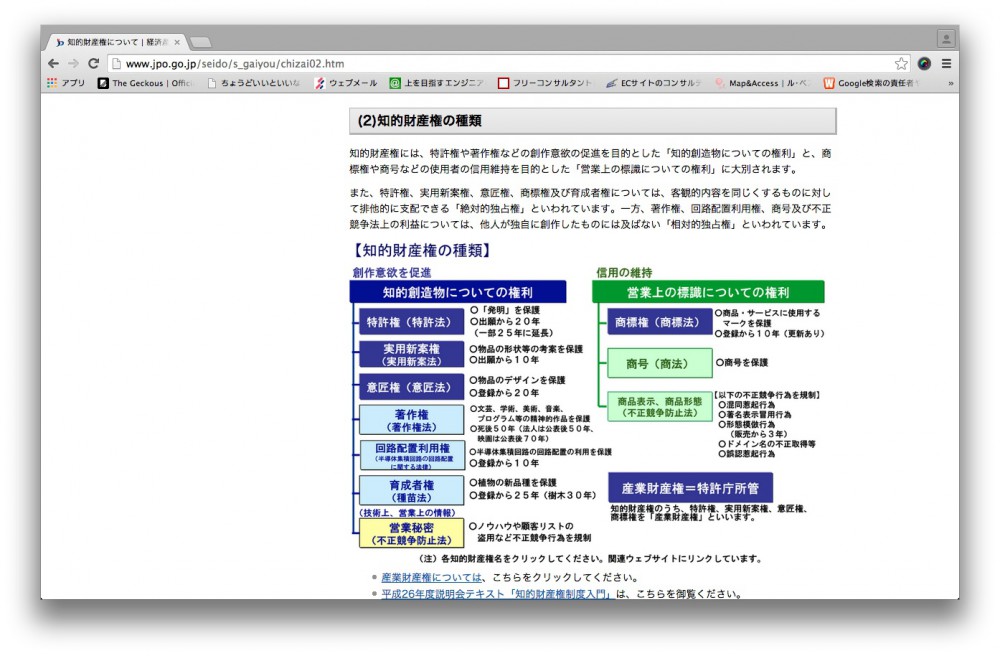Open the フリーコンサルタント bookmark

coord(545,83)
